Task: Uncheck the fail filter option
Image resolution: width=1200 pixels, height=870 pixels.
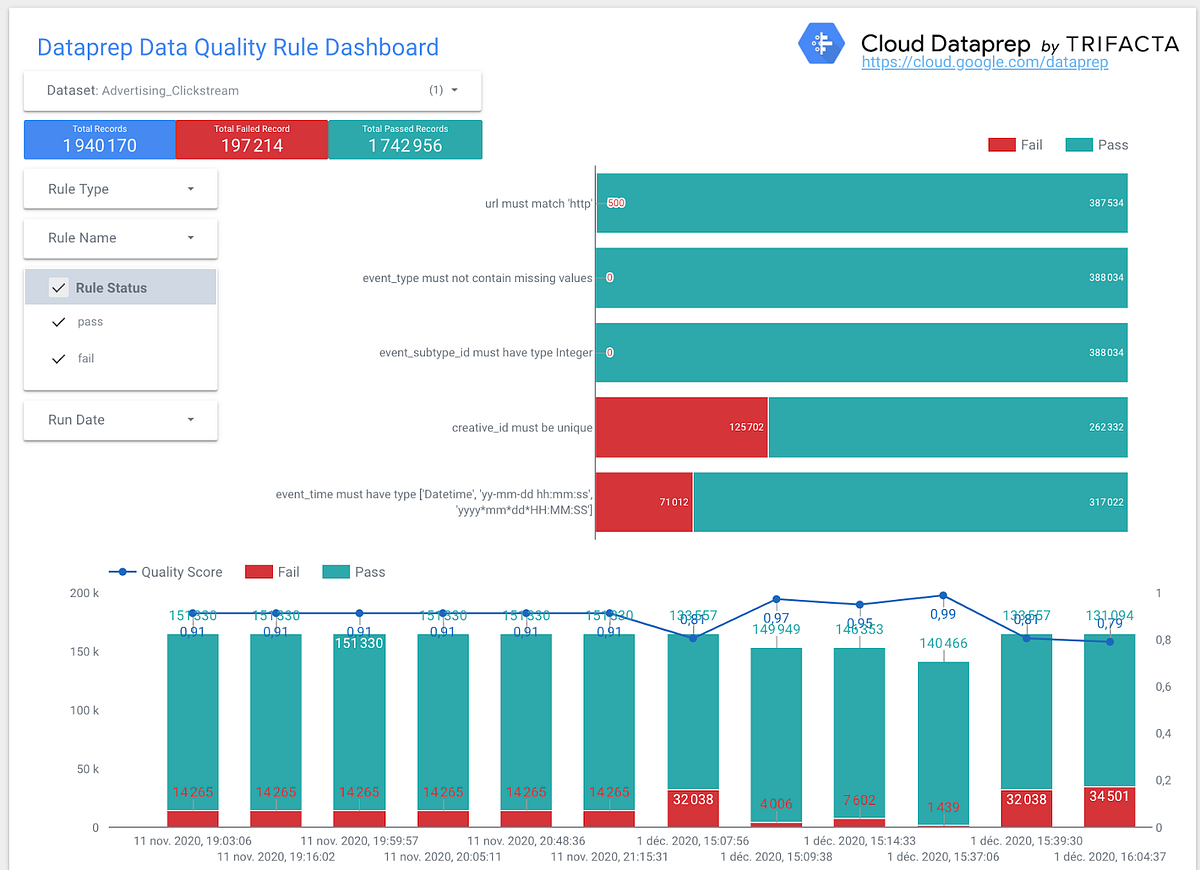Action: 59,358
